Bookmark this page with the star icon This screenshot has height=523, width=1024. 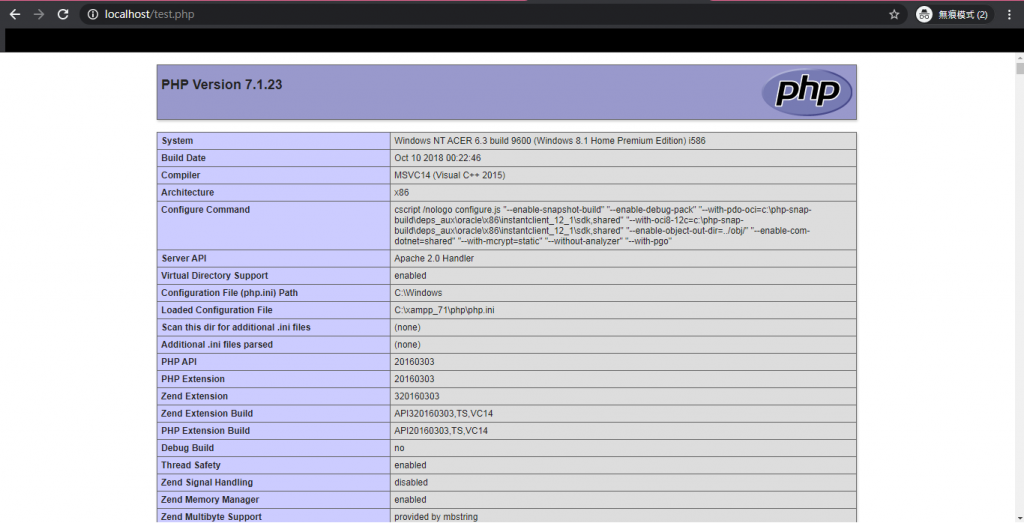pos(894,14)
